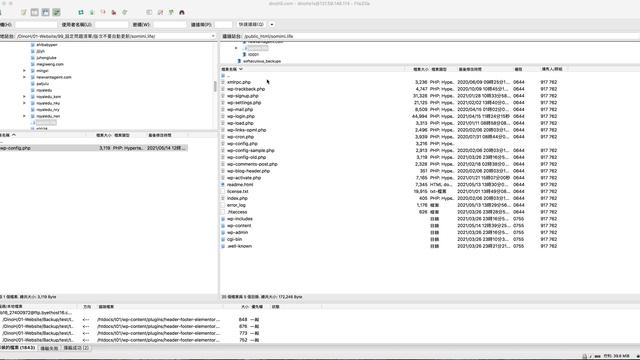The image size is (640, 360).
Task: Cancel the current operation toolbar icon
Action: point(103,12)
